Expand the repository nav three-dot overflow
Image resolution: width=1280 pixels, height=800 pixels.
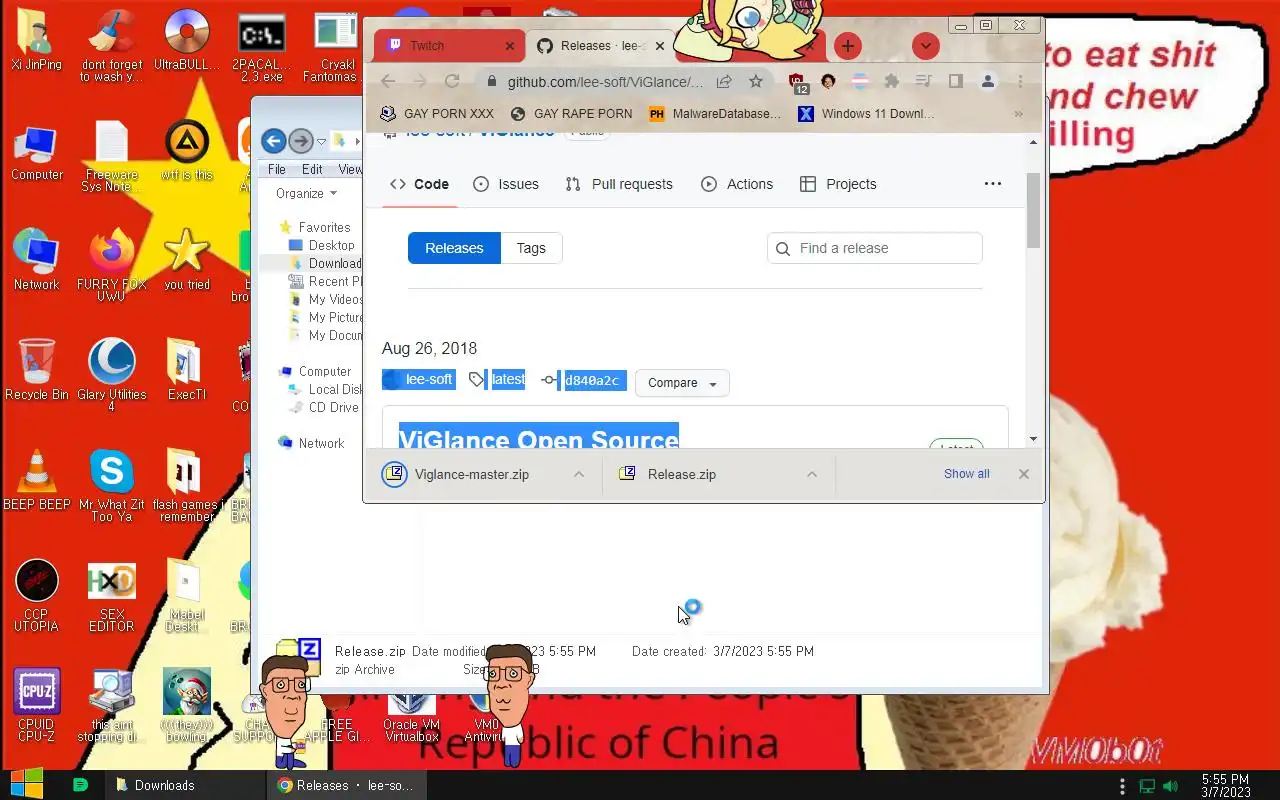coord(992,184)
